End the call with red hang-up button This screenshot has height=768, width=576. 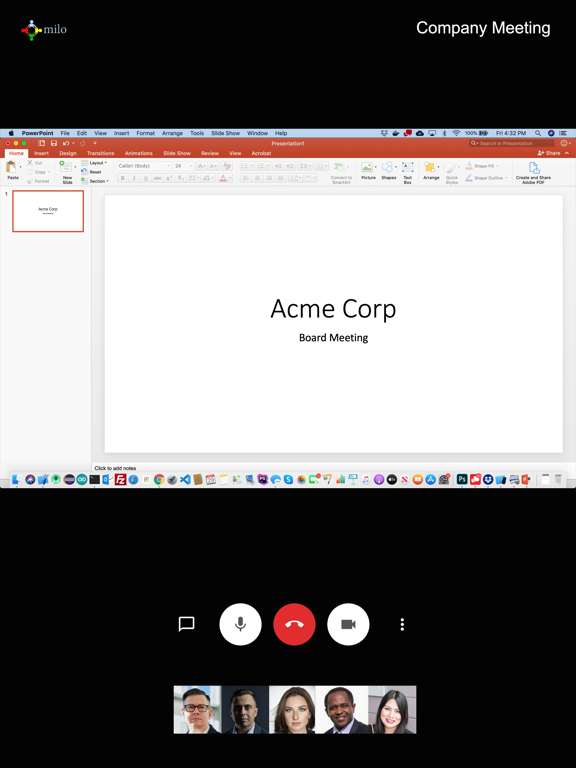pyautogui.click(x=294, y=624)
